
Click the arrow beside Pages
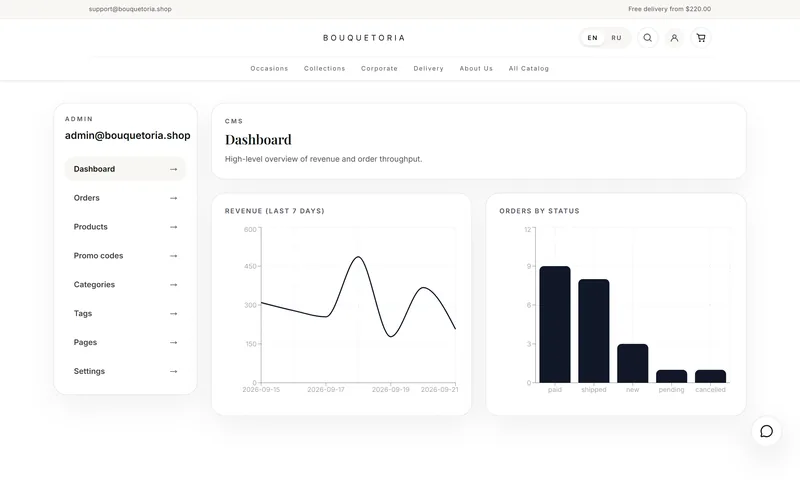click(x=173, y=342)
